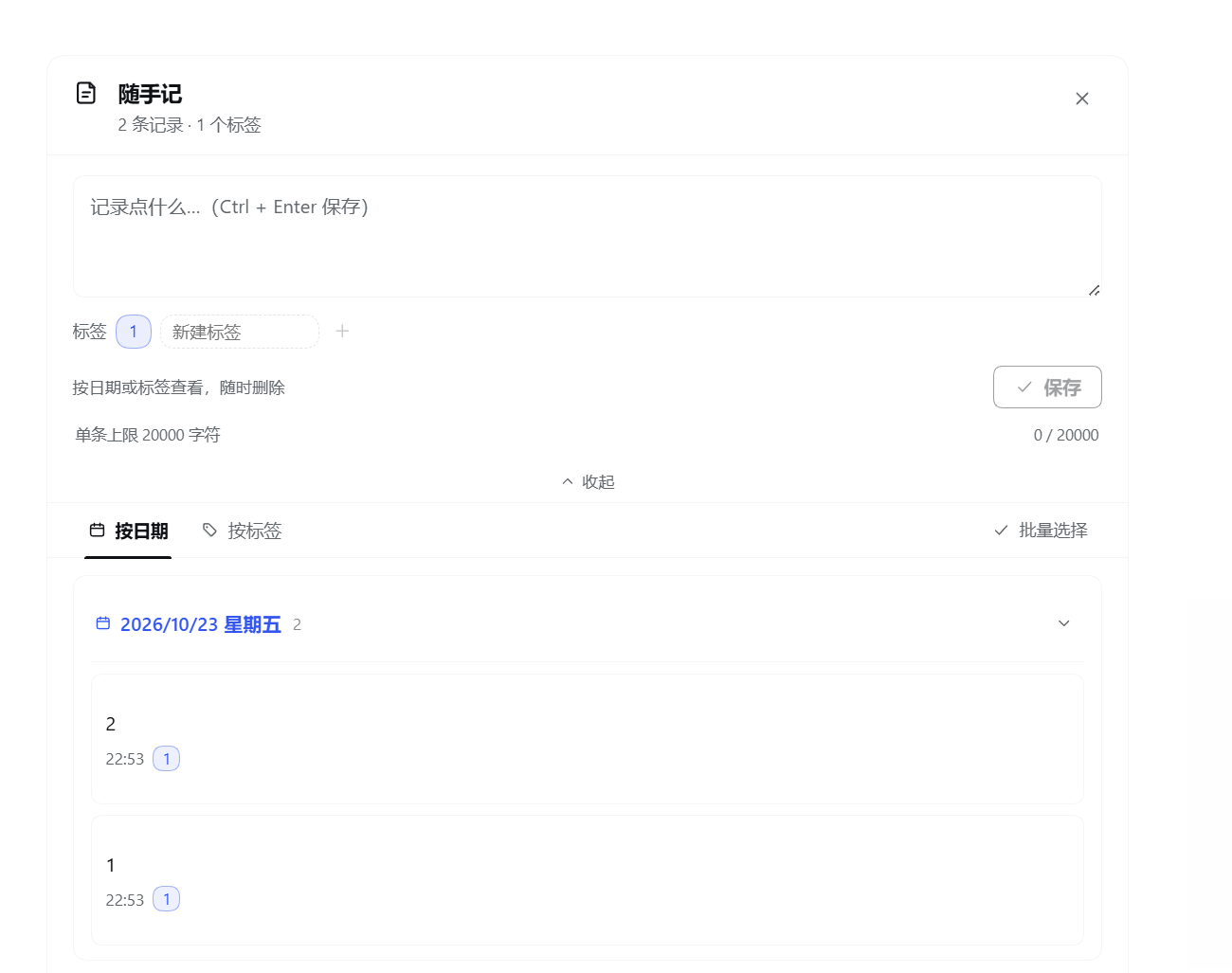Click the record count 2 beside 星期五
1232x973 pixels.
click(x=297, y=624)
